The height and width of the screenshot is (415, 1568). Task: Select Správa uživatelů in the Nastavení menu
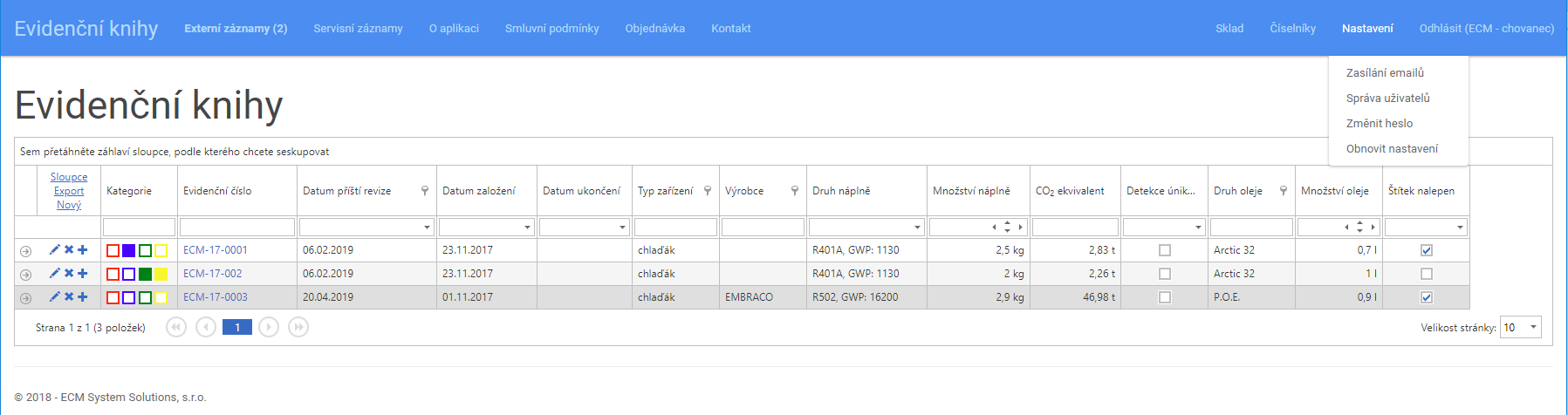coord(1388,98)
